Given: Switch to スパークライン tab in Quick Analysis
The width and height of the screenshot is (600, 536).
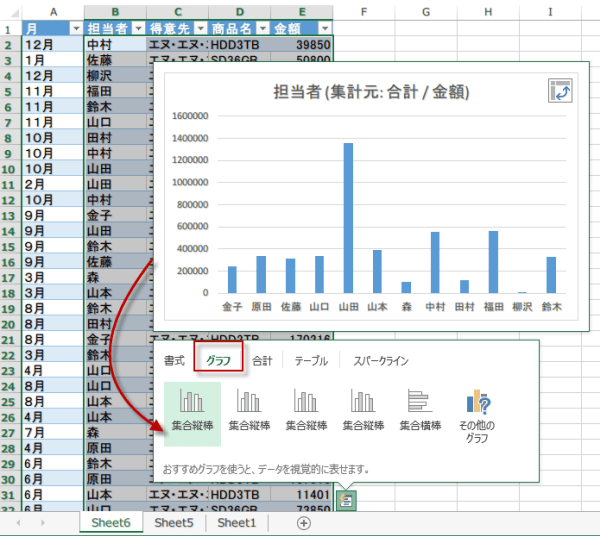Looking at the screenshot, I should click(x=381, y=360).
